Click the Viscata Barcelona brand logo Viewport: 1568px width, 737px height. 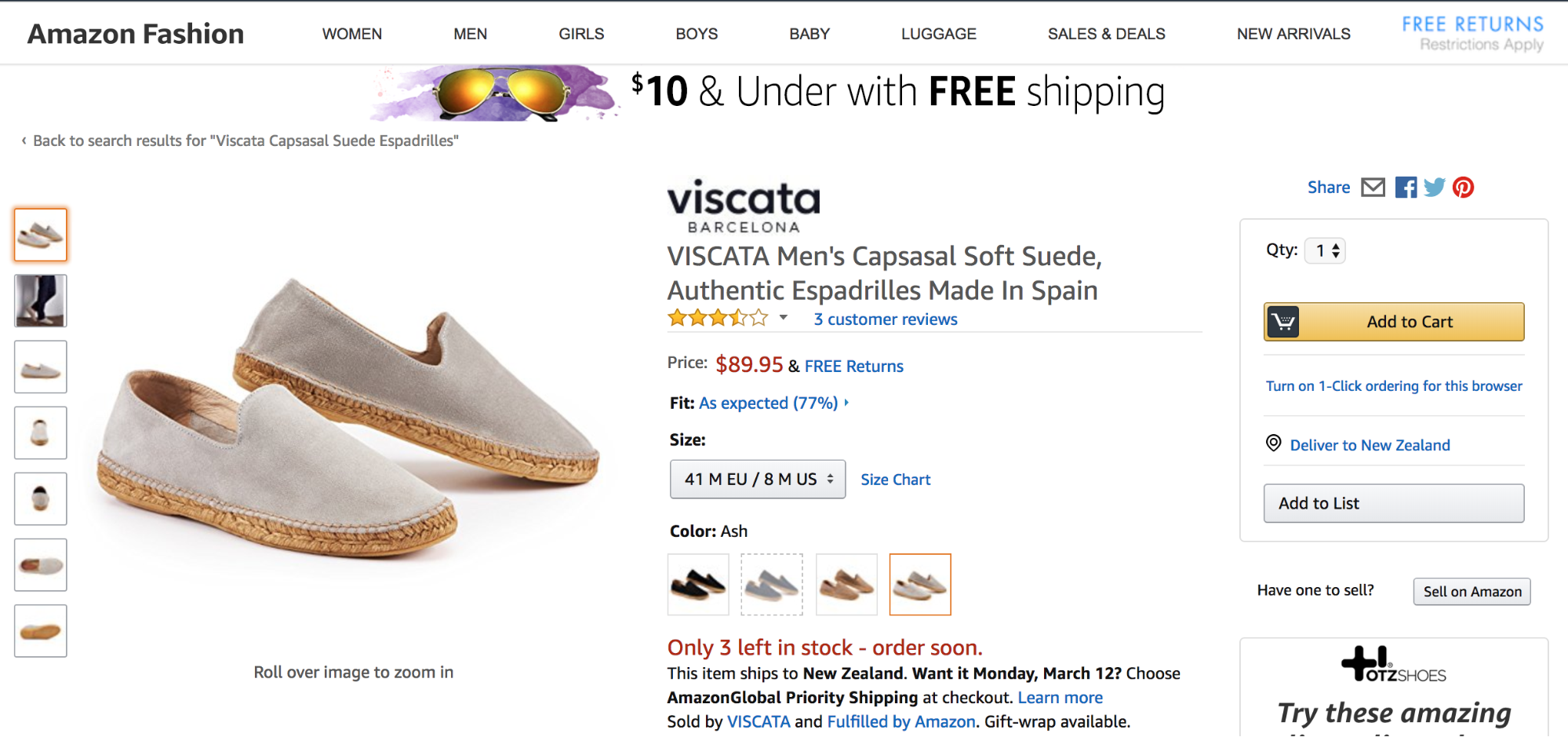744,206
